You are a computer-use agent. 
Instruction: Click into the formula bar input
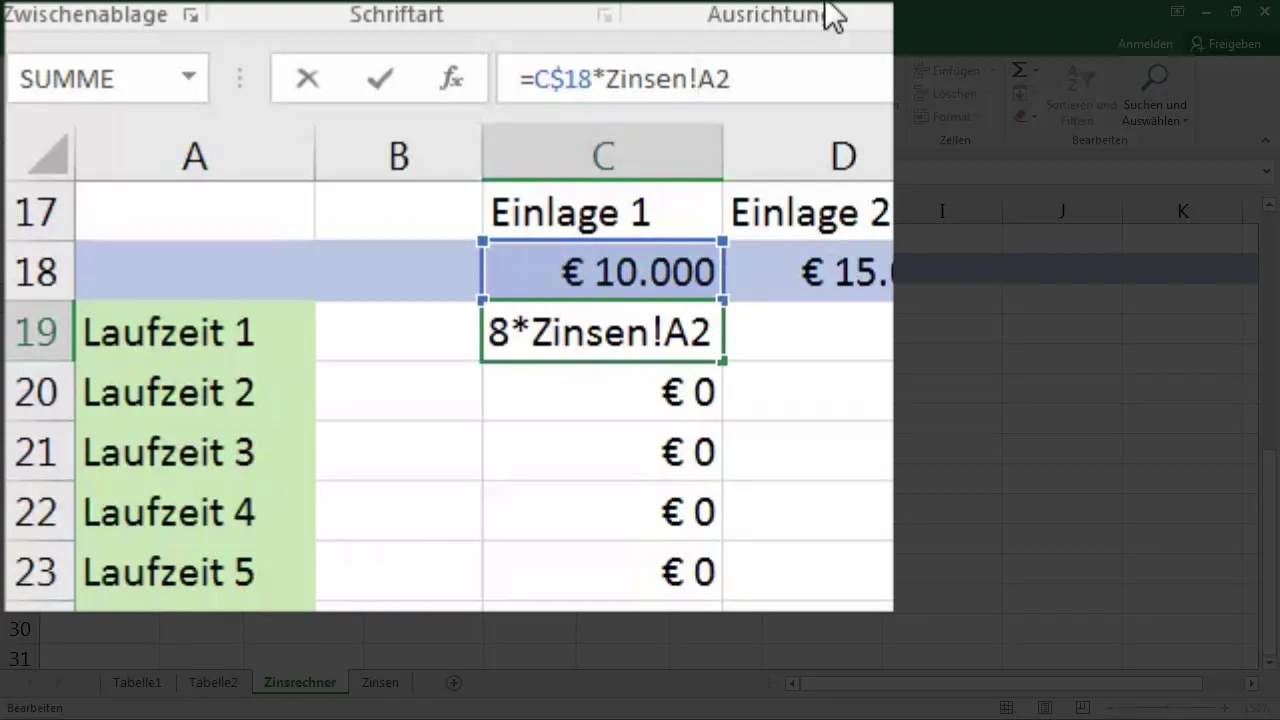pos(694,79)
